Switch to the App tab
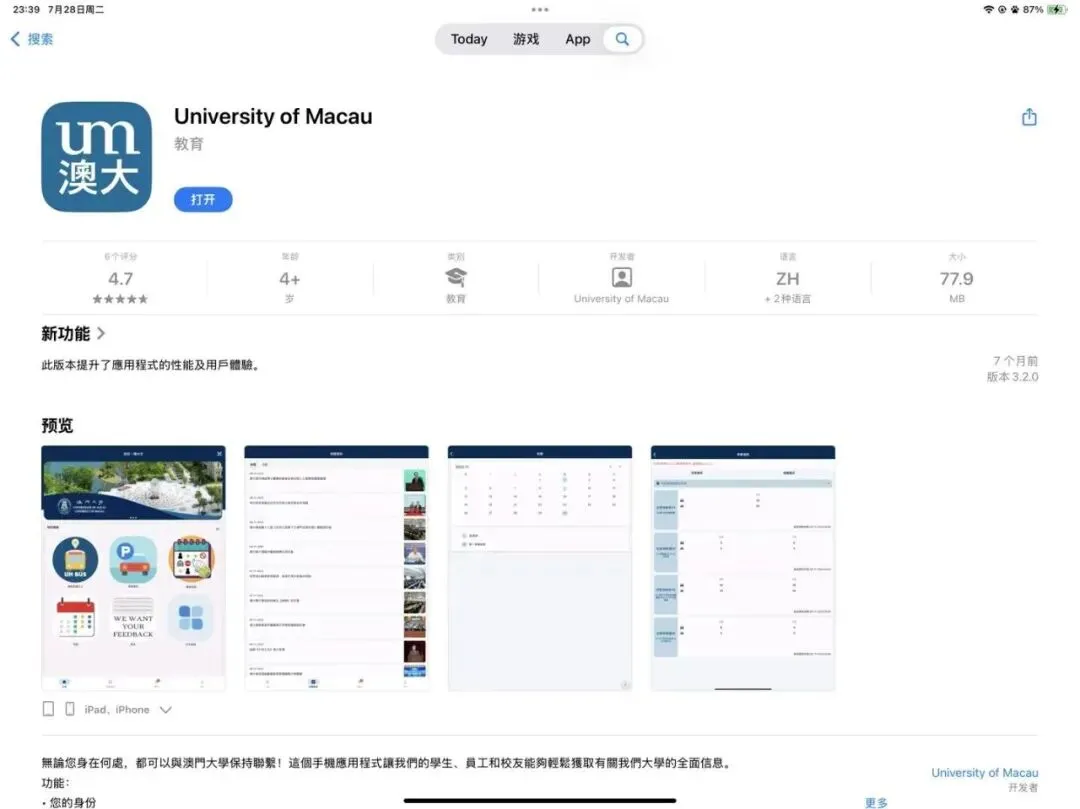 [x=578, y=39]
